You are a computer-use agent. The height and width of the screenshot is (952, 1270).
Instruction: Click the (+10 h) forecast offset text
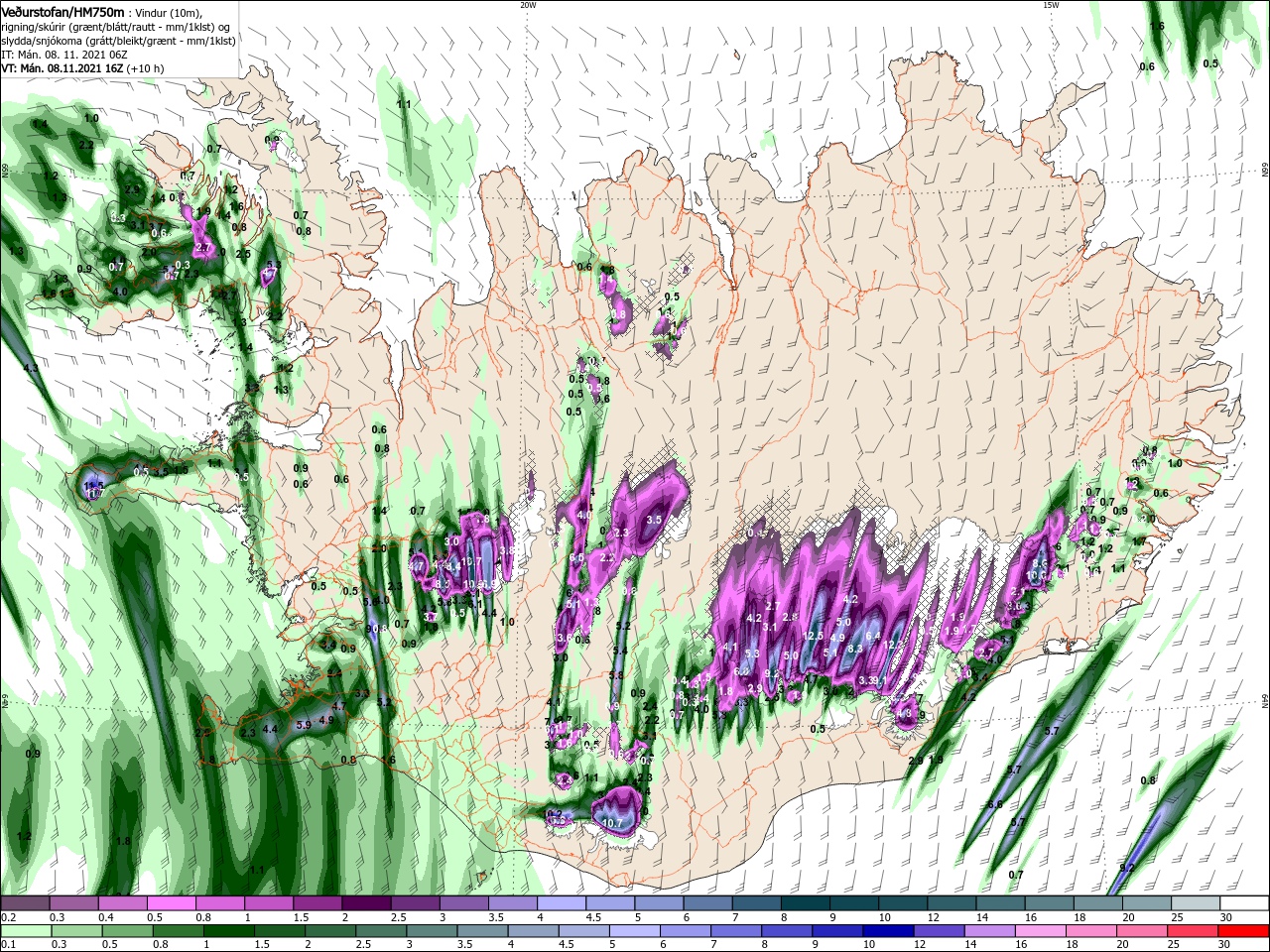coord(145,68)
